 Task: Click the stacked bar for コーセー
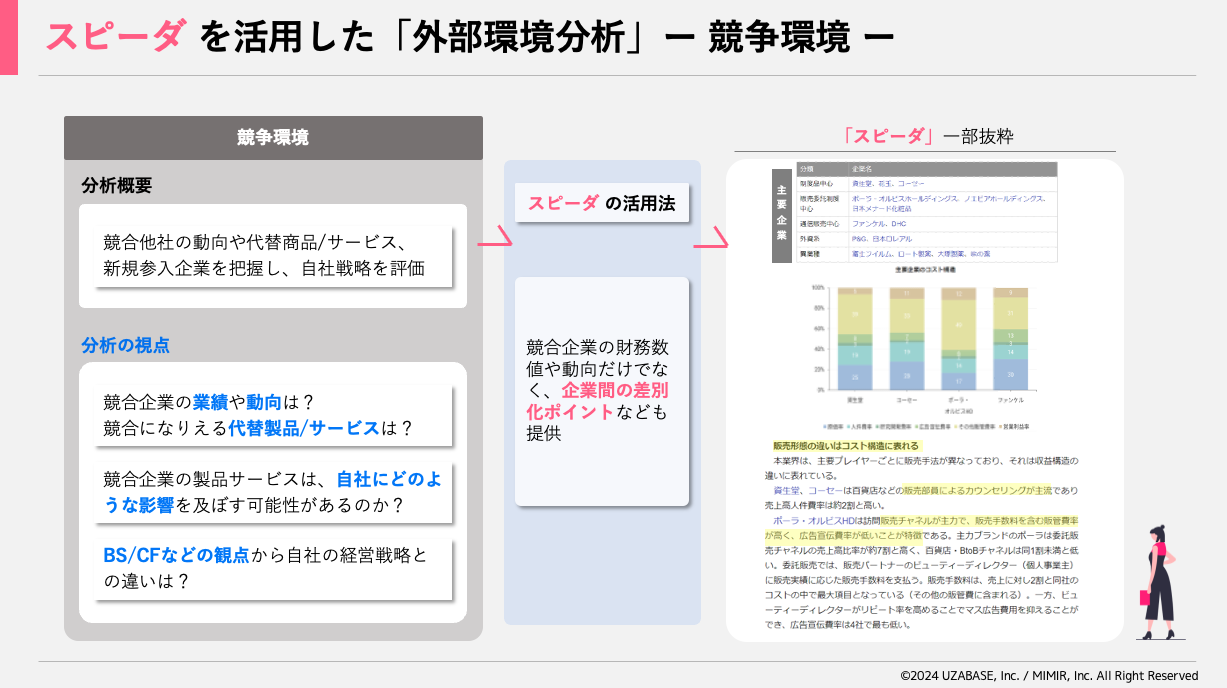(907, 338)
